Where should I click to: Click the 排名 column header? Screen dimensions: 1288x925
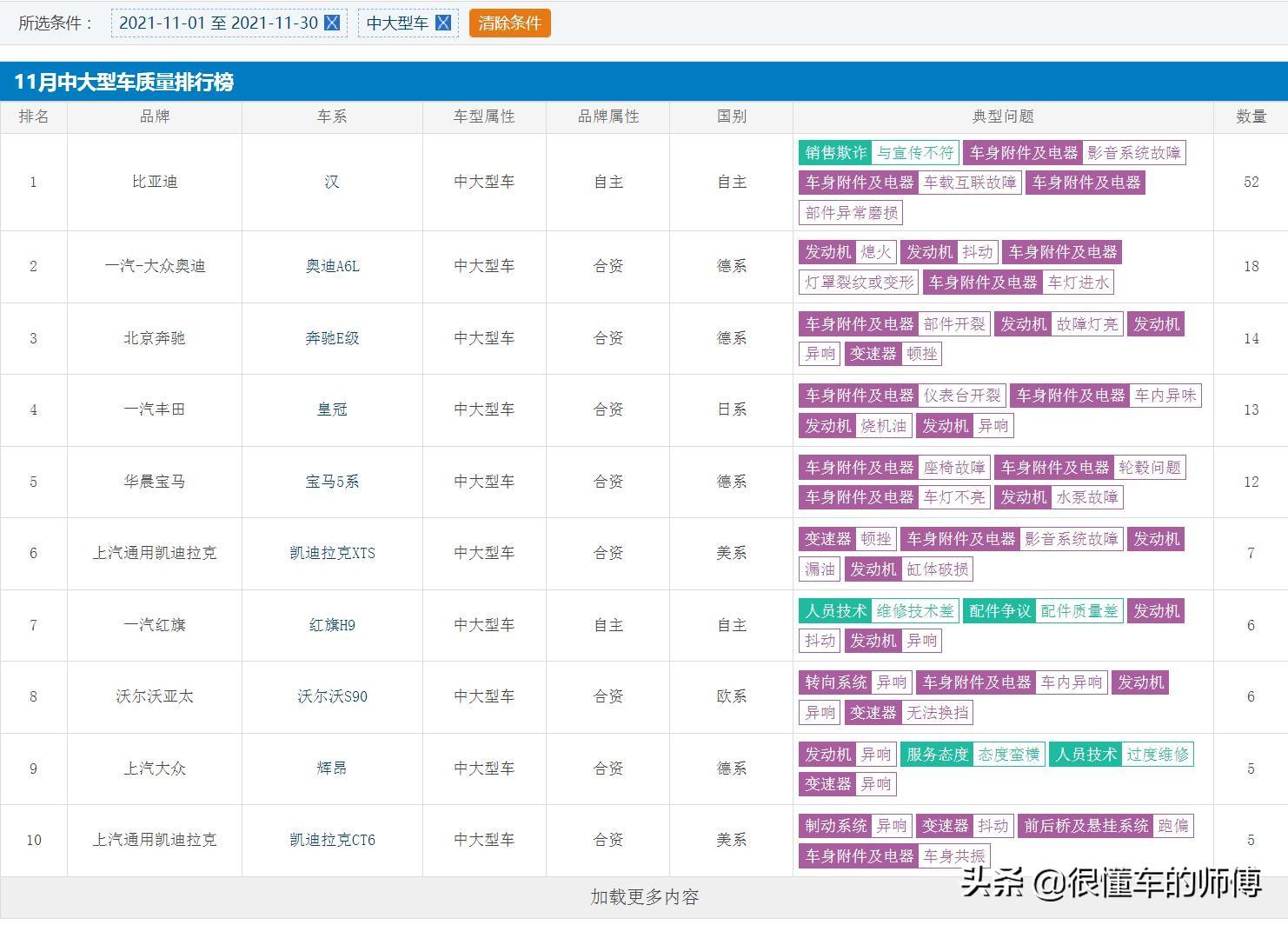coord(34,116)
